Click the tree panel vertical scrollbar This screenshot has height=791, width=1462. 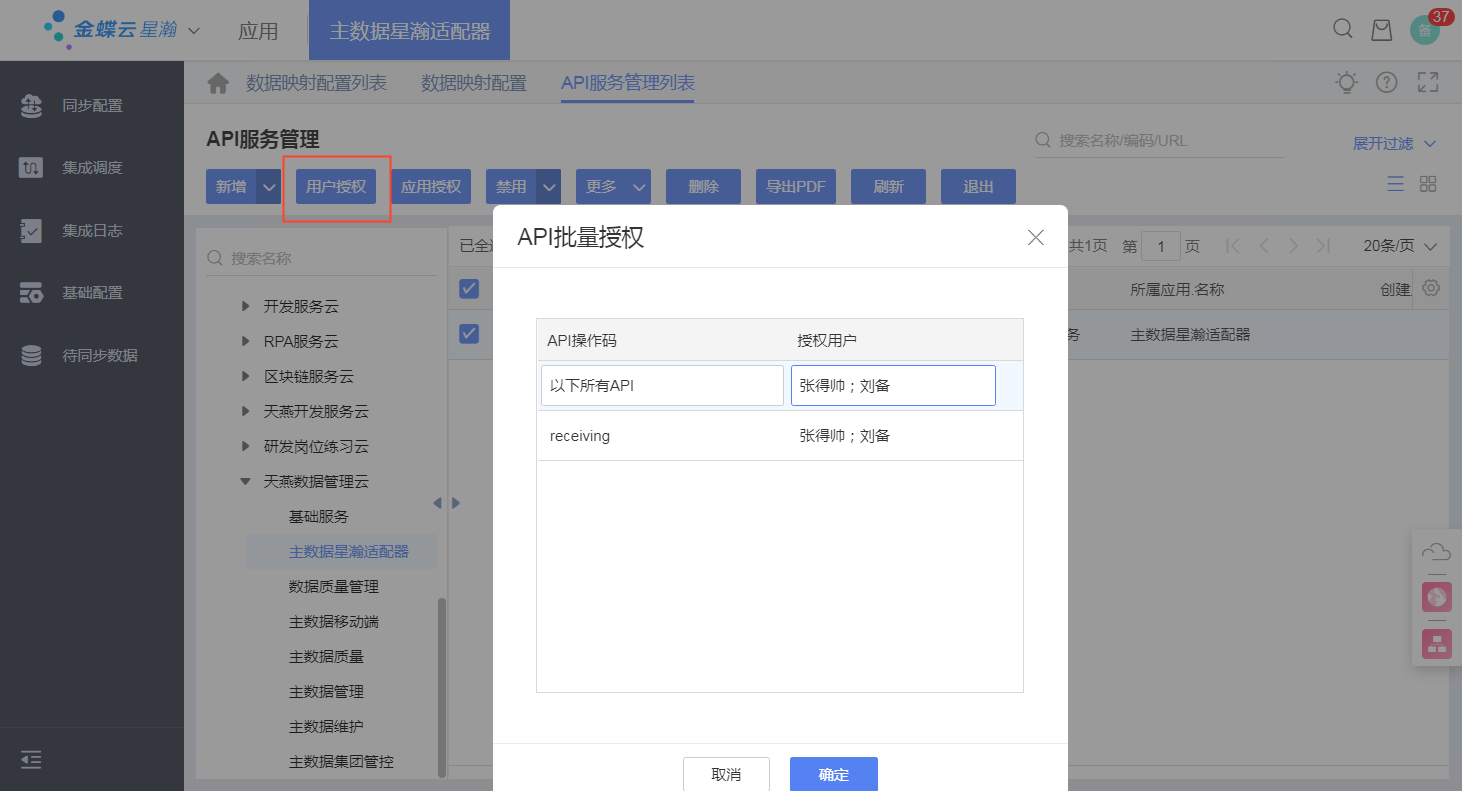click(442, 686)
